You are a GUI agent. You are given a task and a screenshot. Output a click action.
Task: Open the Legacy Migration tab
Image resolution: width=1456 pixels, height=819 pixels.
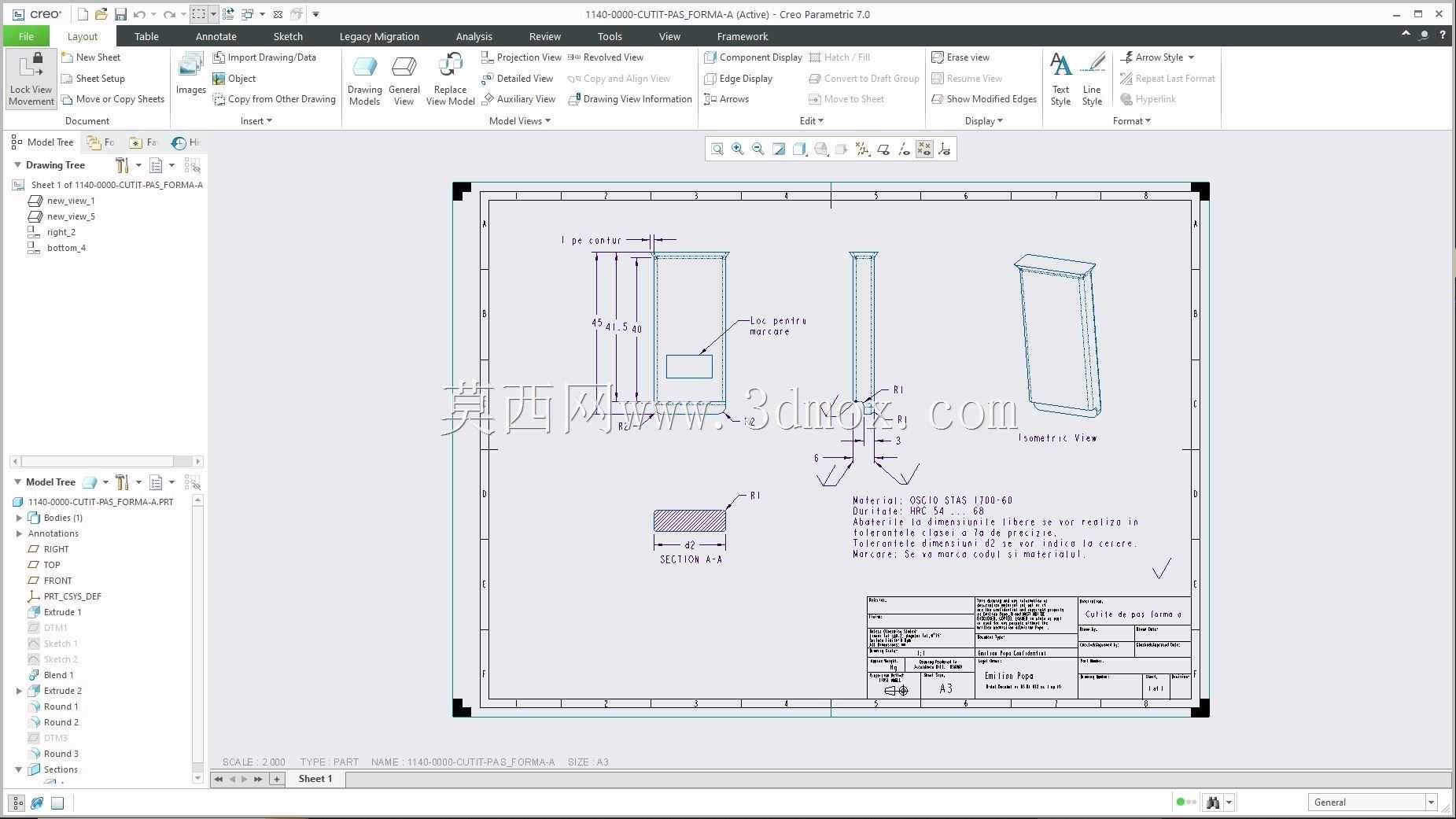pyautogui.click(x=379, y=36)
